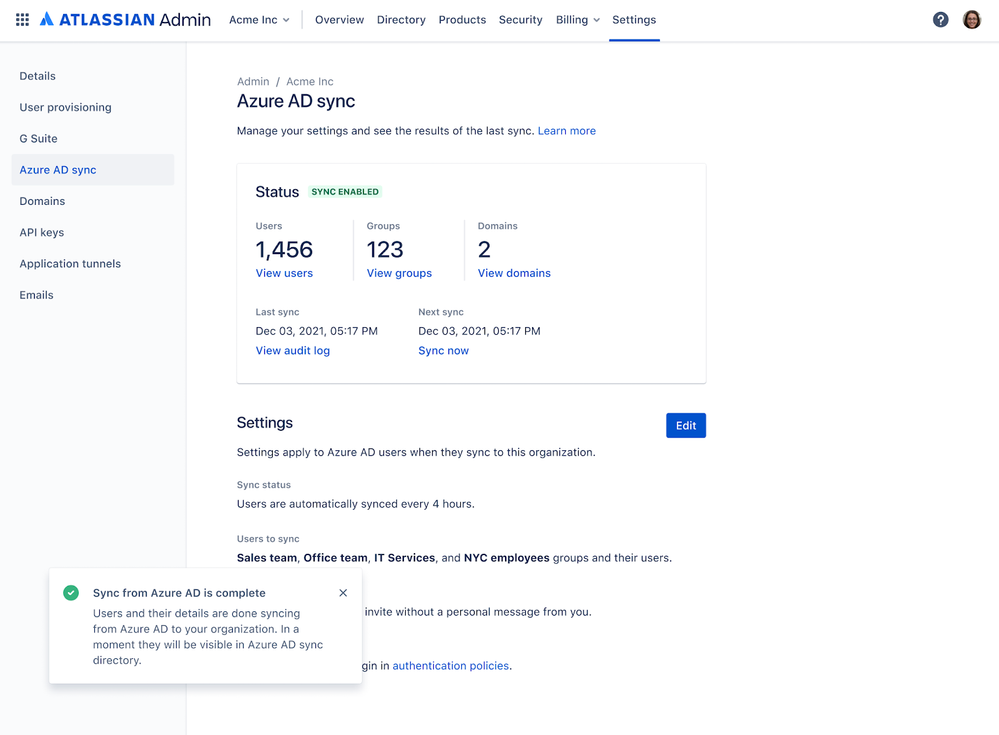
Task: Select the Settings tab
Action: tap(634, 20)
